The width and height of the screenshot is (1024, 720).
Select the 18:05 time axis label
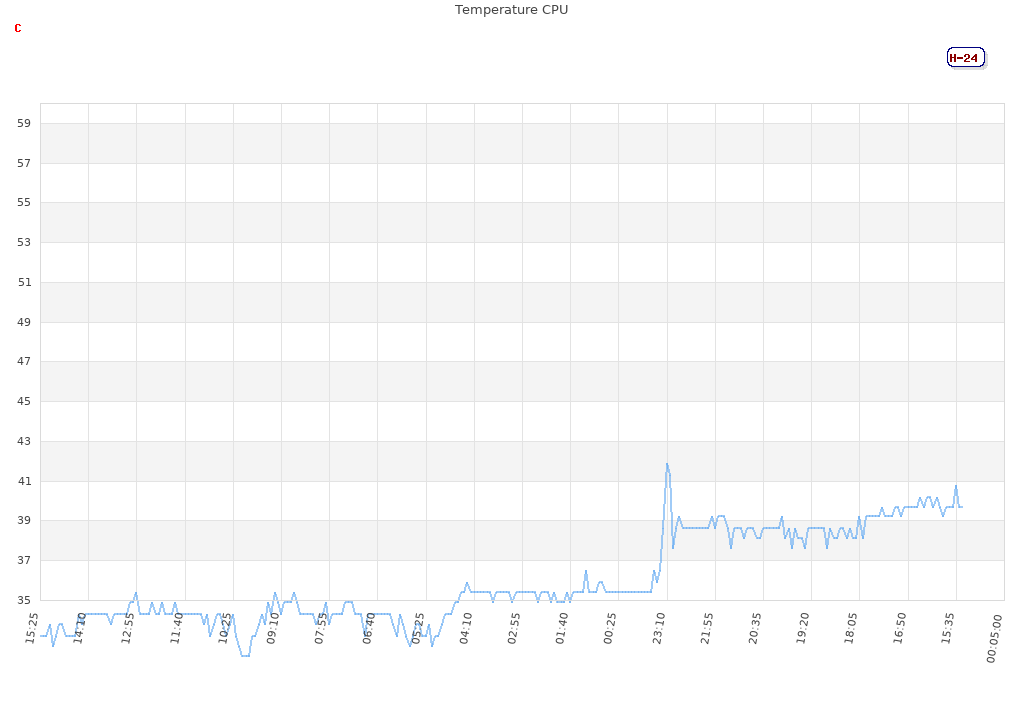point(853,629)
